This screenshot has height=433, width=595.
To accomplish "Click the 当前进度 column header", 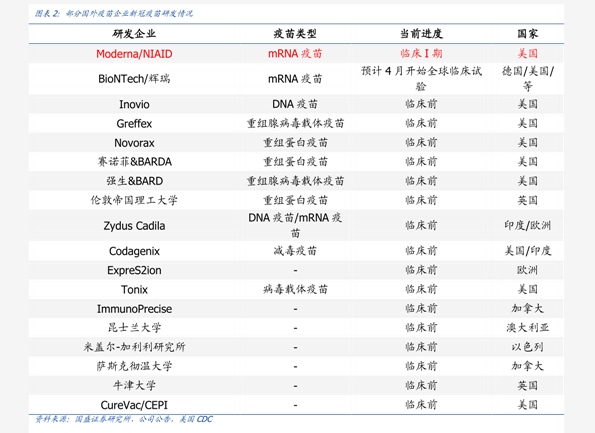I will click(x=421, y=34).
